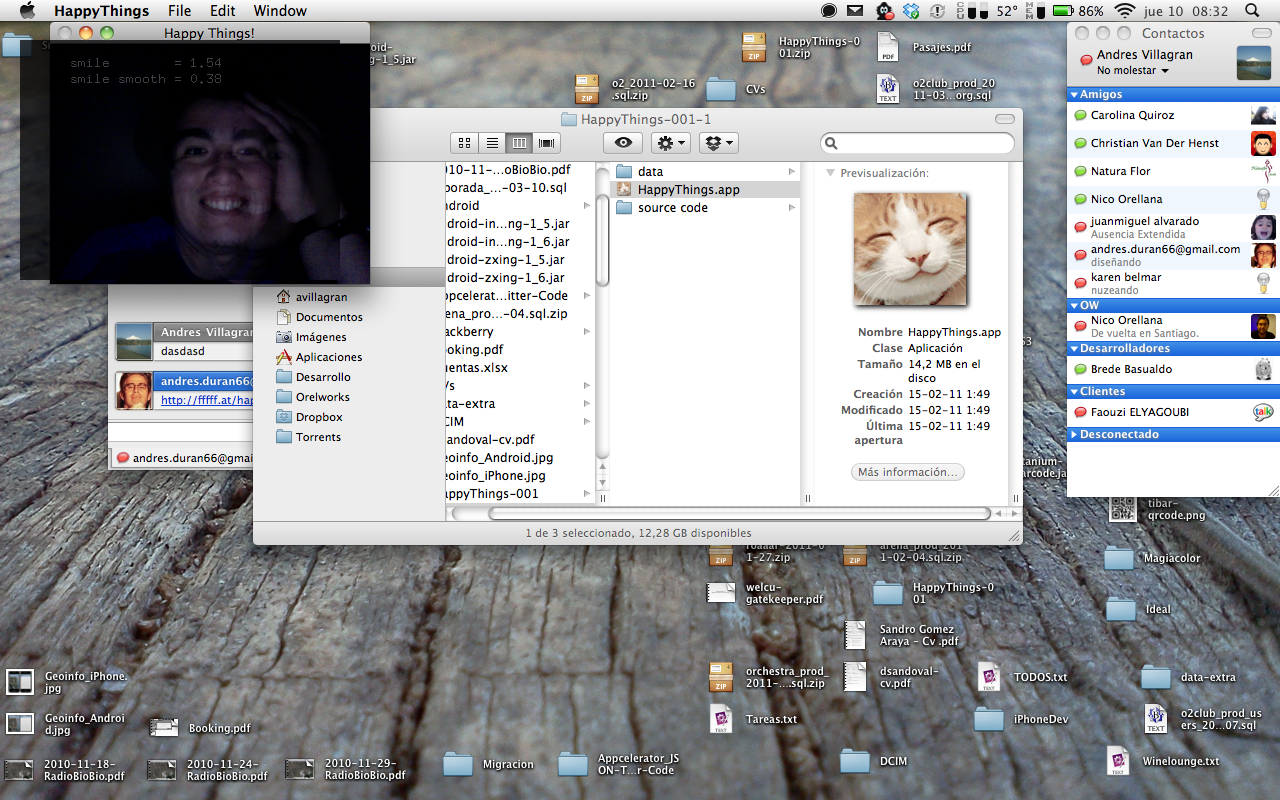Select contact juanmiguel alvarado
The image size is (1280, 800).
click(x=1173, y=227)
